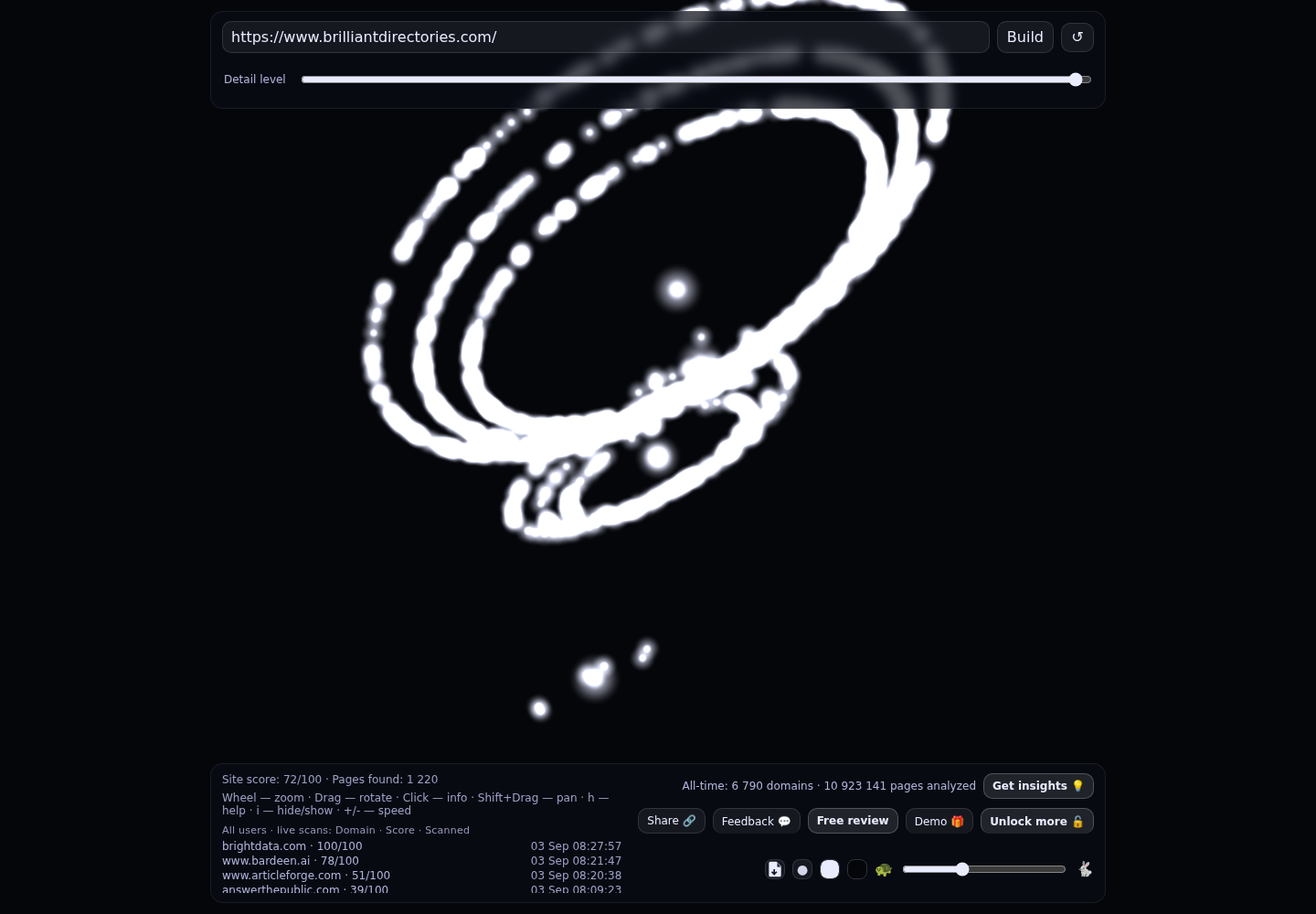Screen dimensions: 1316x914
Task: Click the URL input field
Action: point(605,37)
